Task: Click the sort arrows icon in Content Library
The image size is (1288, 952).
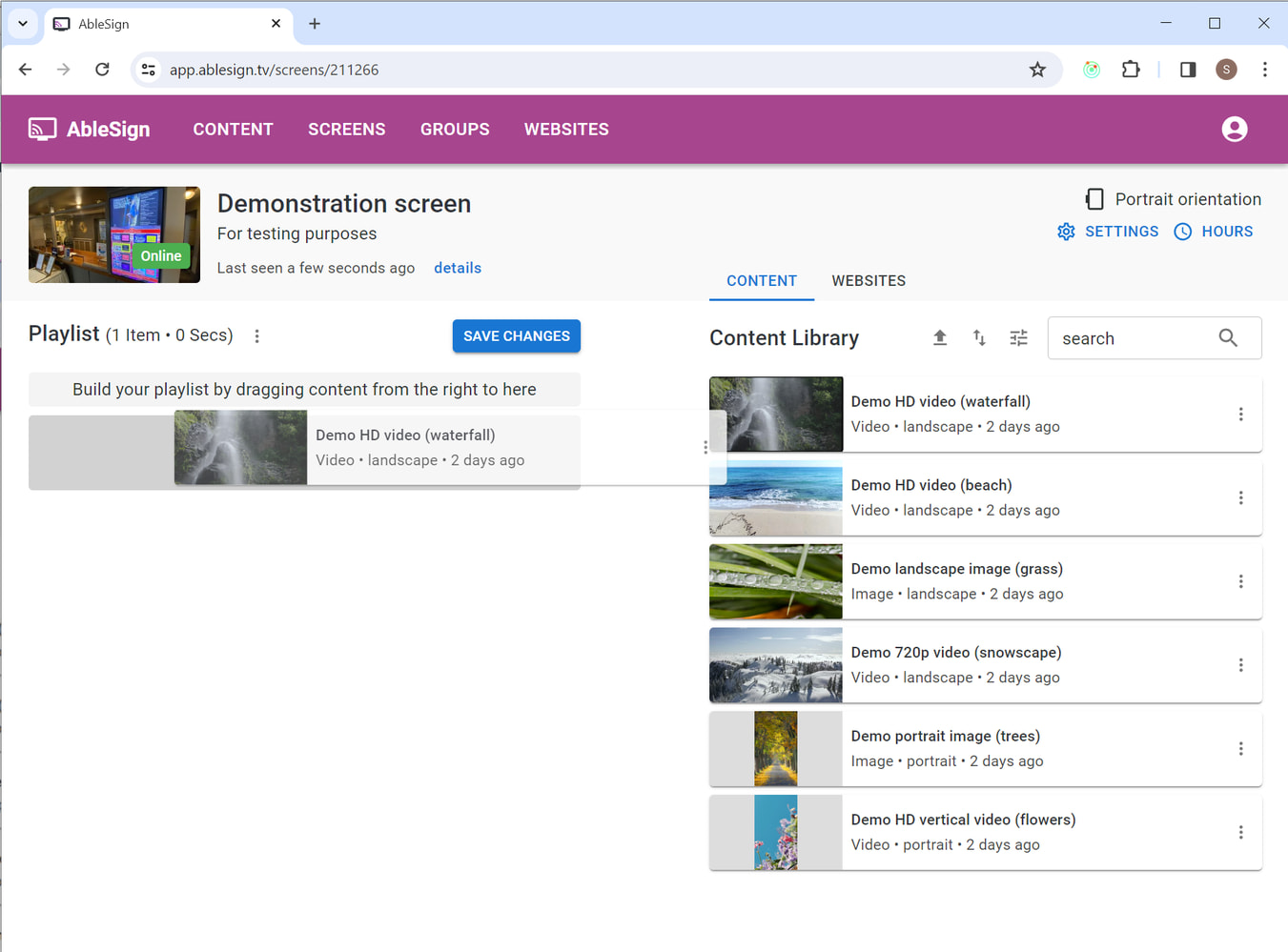Action: [979, 338]
